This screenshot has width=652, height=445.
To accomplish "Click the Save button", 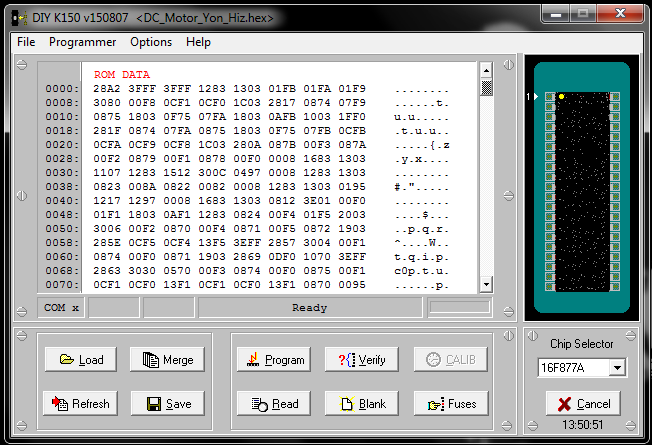I will click(x=168, y=403).
